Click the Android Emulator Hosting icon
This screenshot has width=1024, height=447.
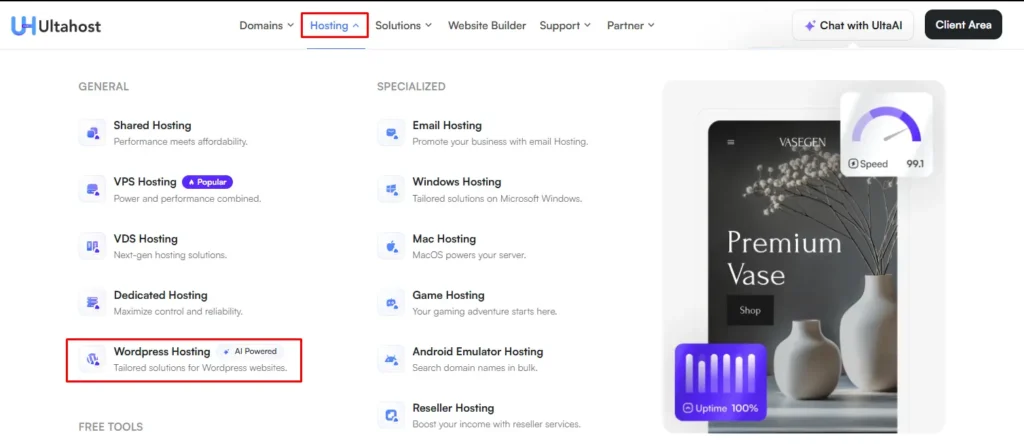coord(391,359)
